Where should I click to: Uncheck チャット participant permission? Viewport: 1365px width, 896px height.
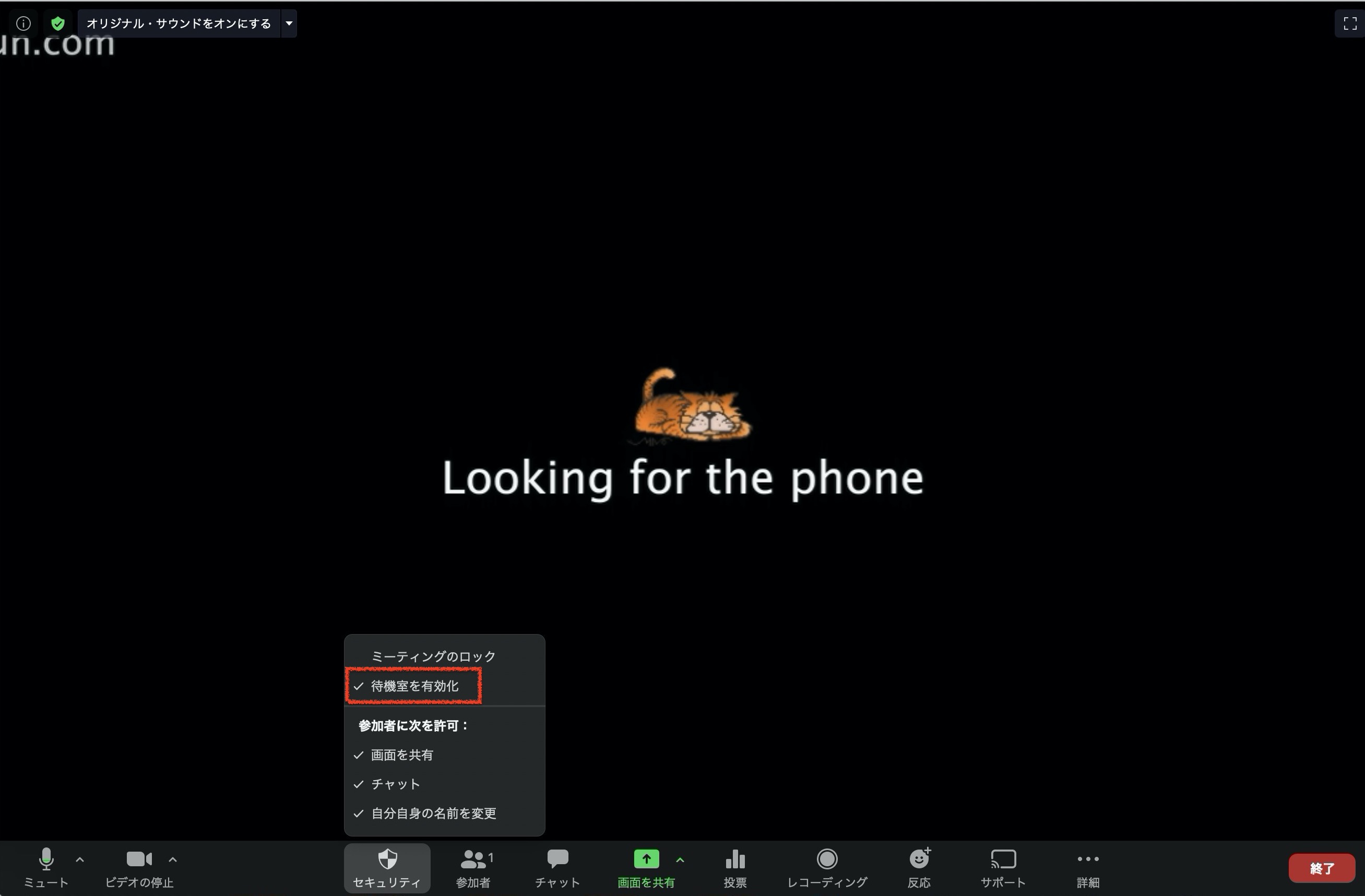pyautogui.click(x=395, y=784)
